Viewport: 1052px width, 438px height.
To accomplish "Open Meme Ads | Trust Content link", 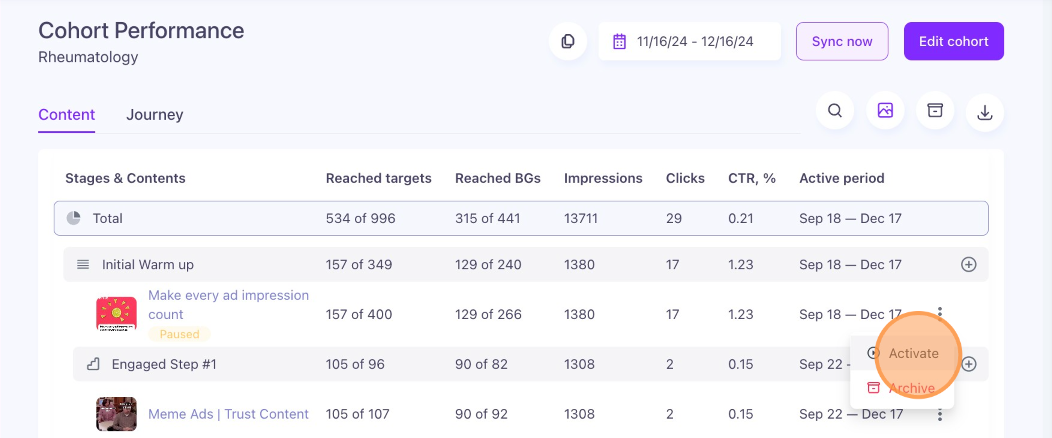I will pyautogui.click(x=228, y=414).
